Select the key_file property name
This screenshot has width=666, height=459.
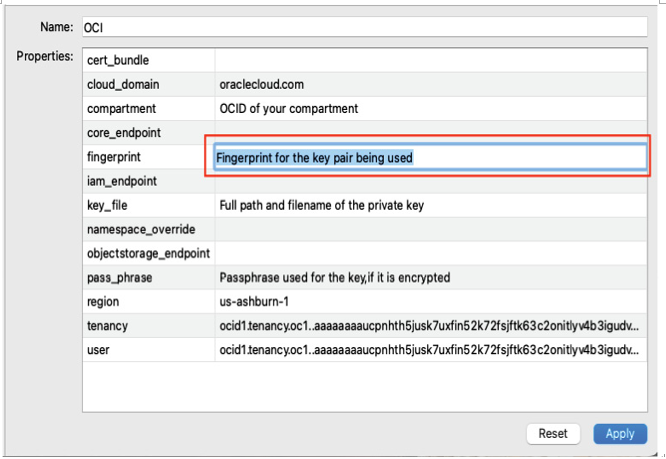(107, 206)
